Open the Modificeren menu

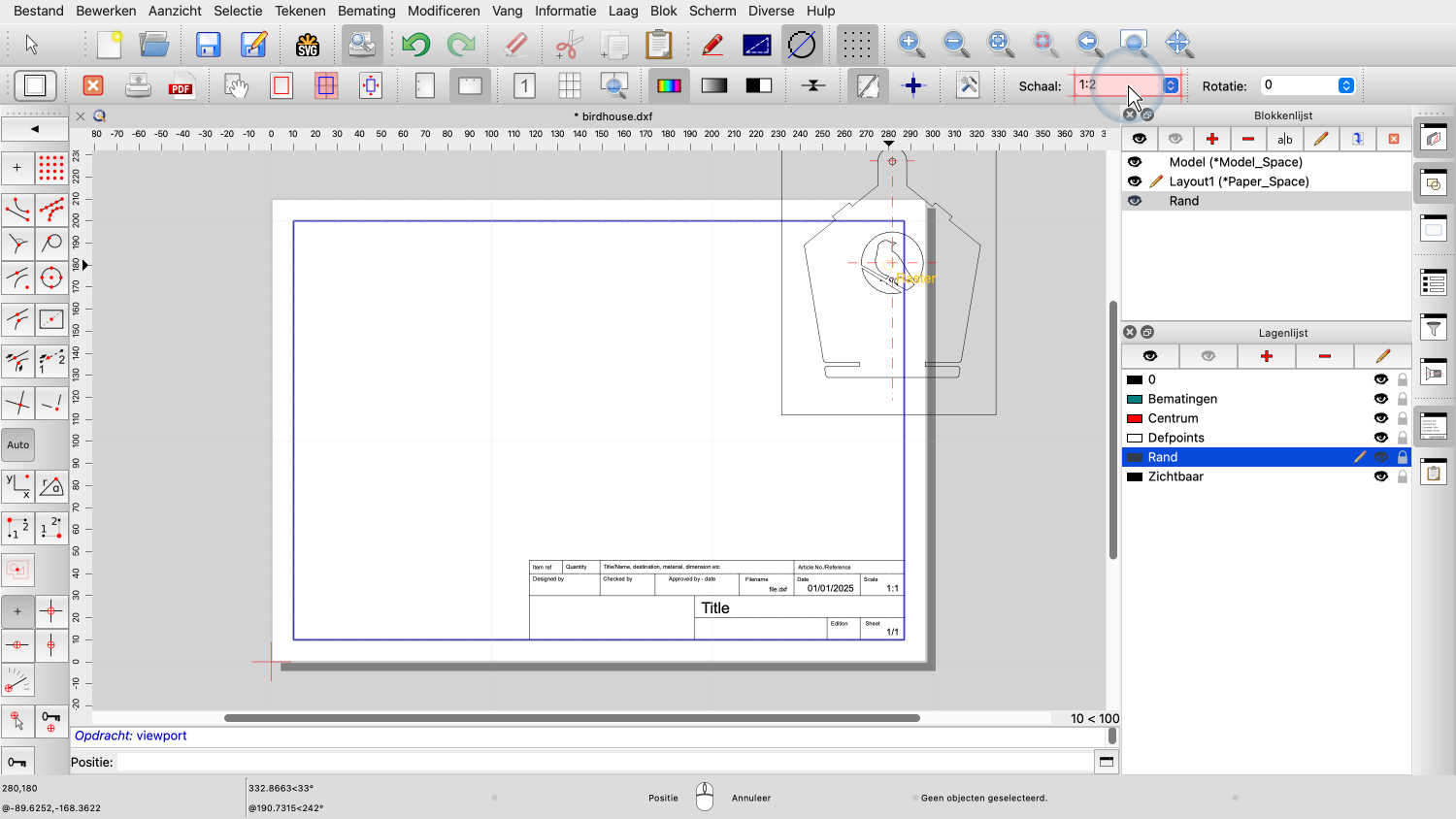(x=444, y=11)
